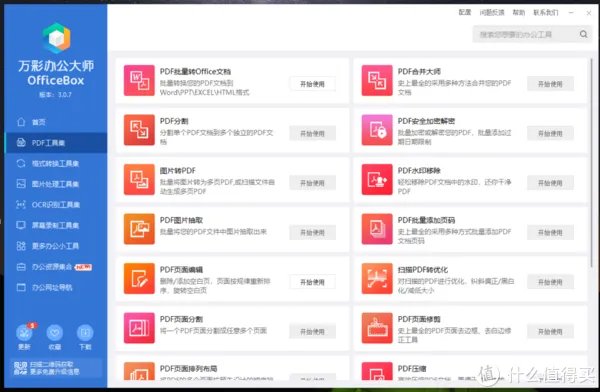The height and width of the screenshot is (392, 600).
Task: Start using PDF批量转Office文档
Action: (312, 84)
